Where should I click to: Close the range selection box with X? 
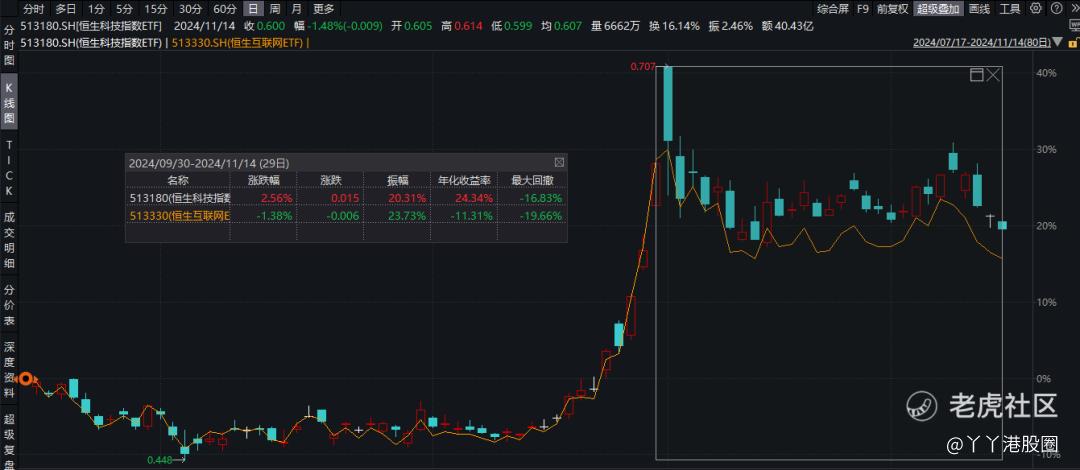click(993, 75)
